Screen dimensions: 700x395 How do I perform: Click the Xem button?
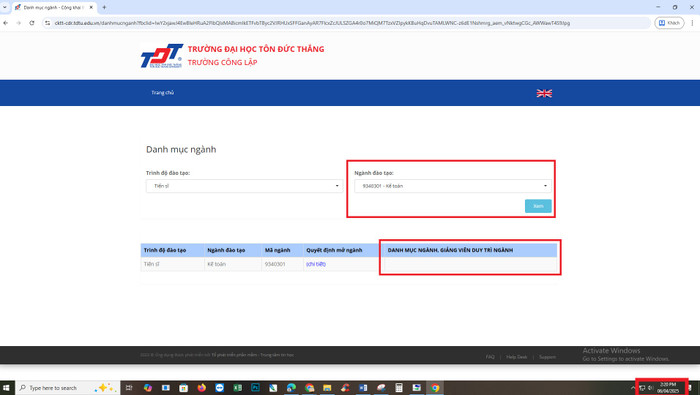coord(538,206)
